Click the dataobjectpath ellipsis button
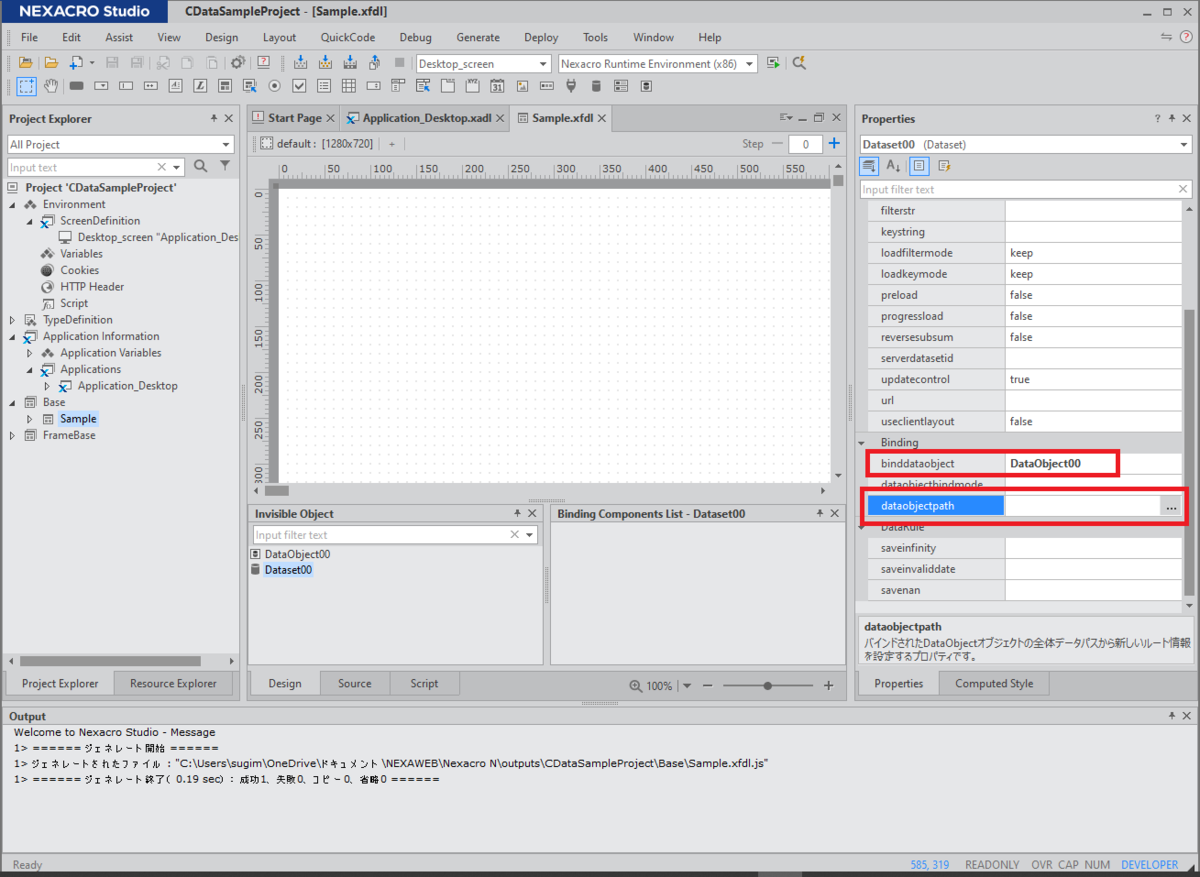1200x877 pixels. pos(1170,507)
